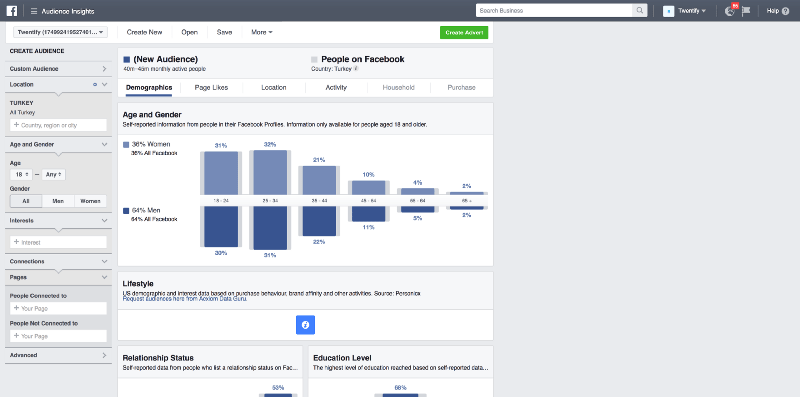
Task: Open the Twentify business dropdown in top bar
Action: 692,11
